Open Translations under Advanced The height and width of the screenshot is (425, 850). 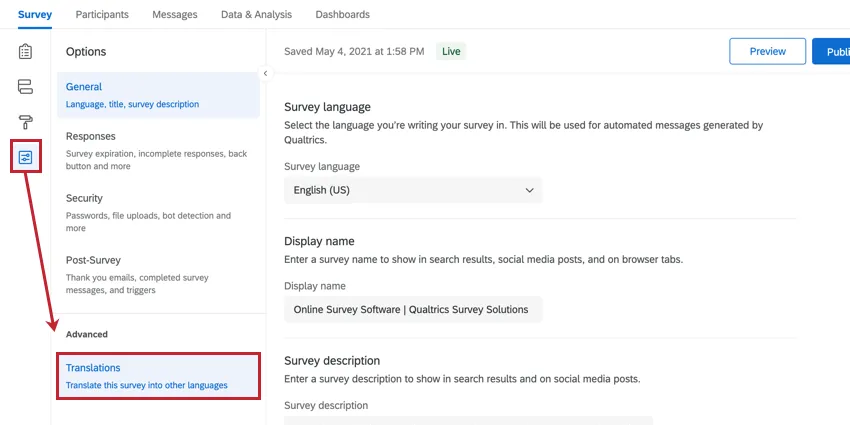point(158,376)
